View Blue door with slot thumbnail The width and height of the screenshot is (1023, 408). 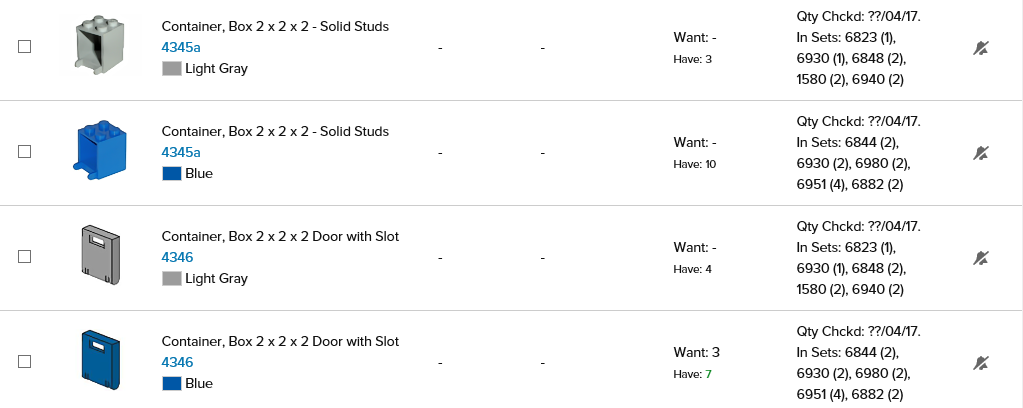click(101, 360)
